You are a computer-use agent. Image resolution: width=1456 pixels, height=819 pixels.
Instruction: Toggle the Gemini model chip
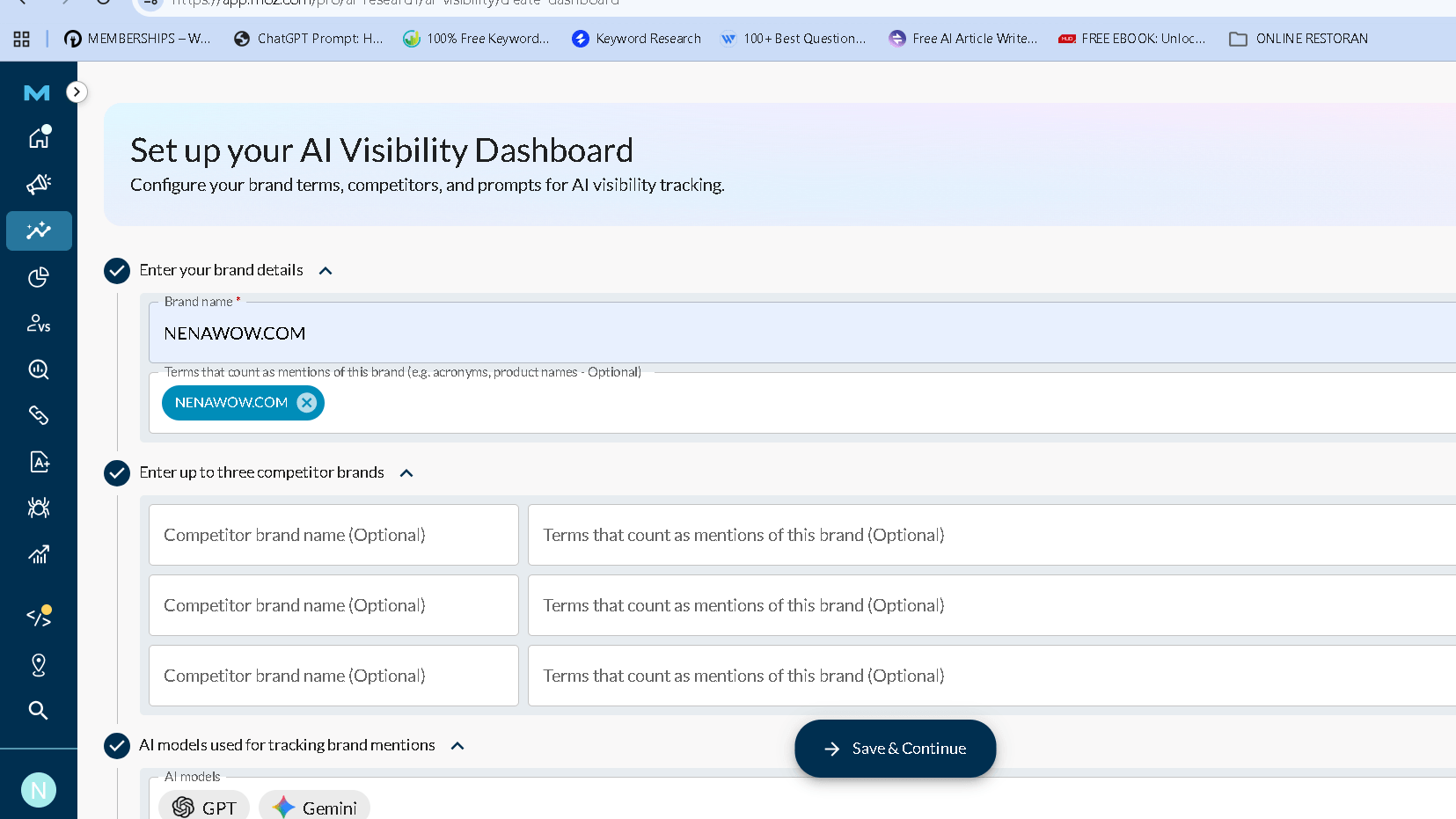314,807
